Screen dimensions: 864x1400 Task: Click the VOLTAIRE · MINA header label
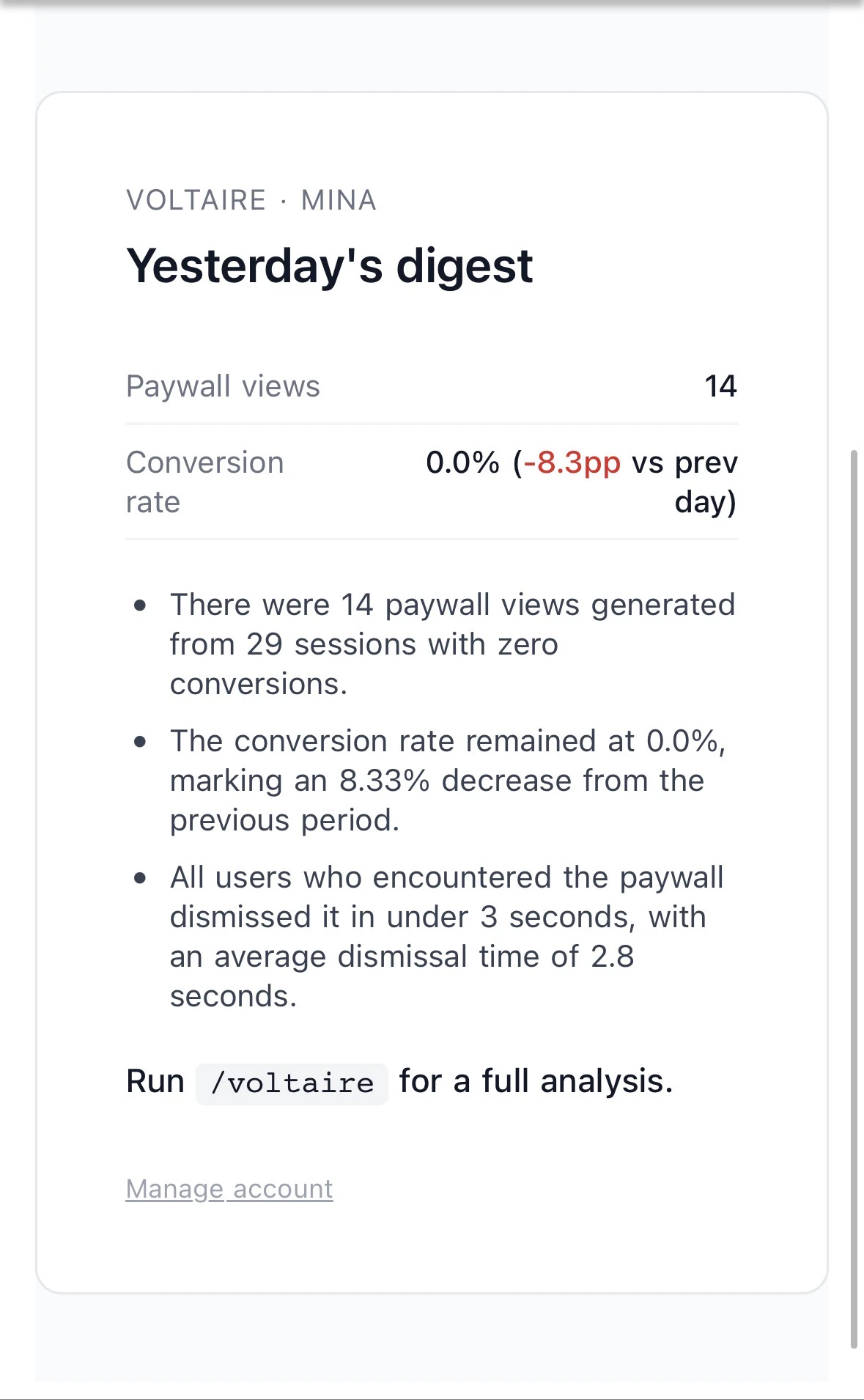click(x=251, y=200)
